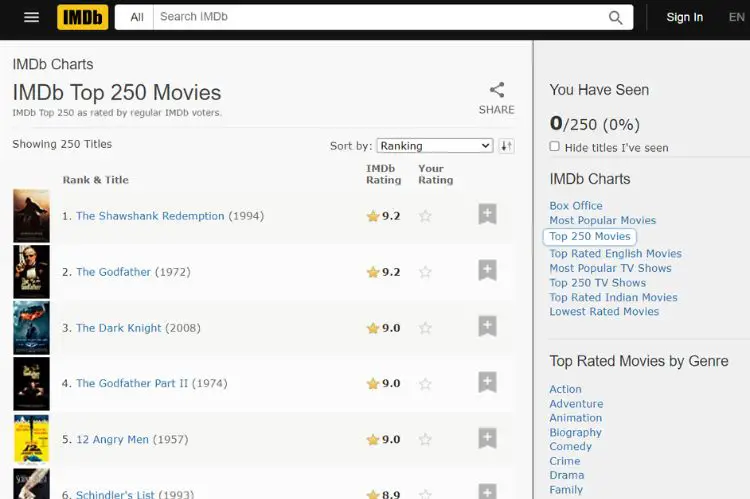Click the search magnifier icon

pyautogui.click(x=615, y=18)
